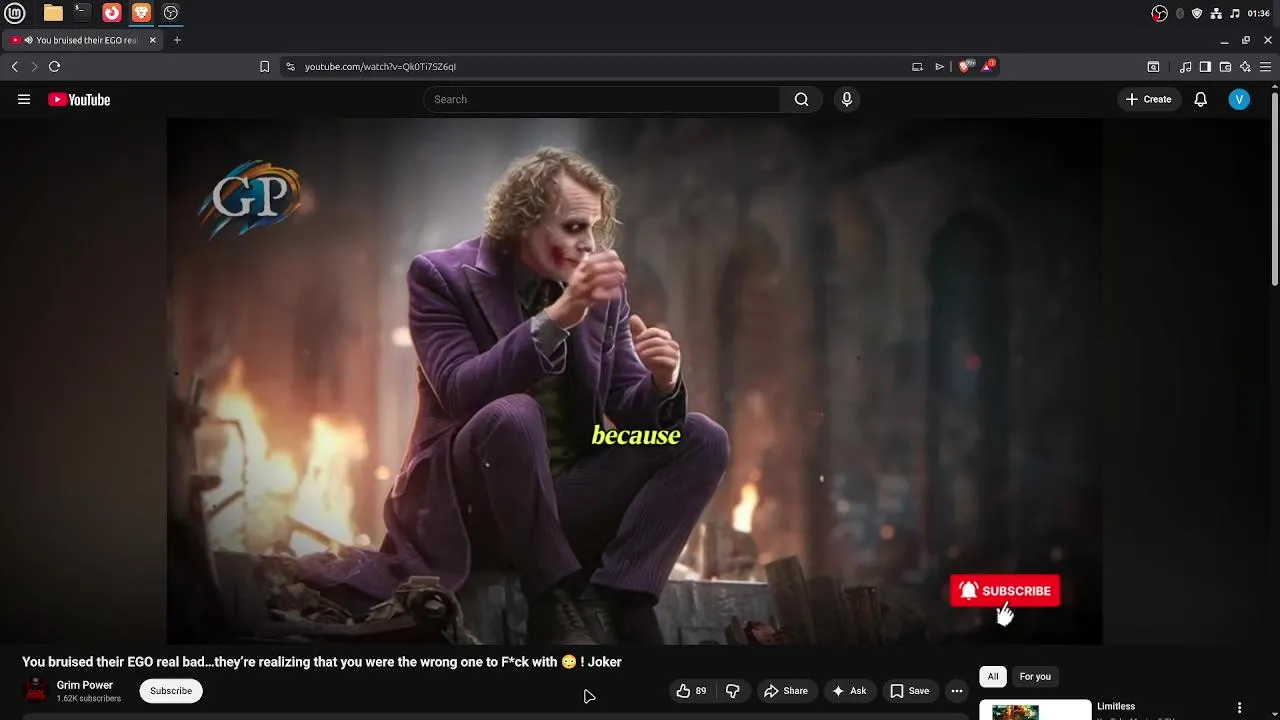Click the screen cast icon in address bar

point(917,67)
